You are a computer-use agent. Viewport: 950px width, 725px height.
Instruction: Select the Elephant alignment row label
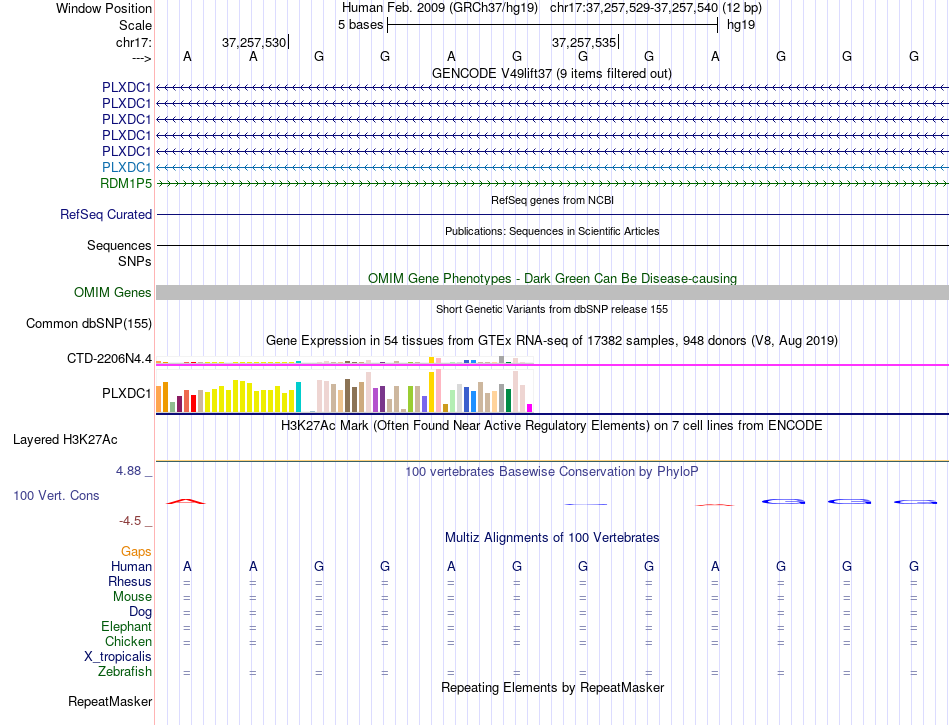[126, 626]
